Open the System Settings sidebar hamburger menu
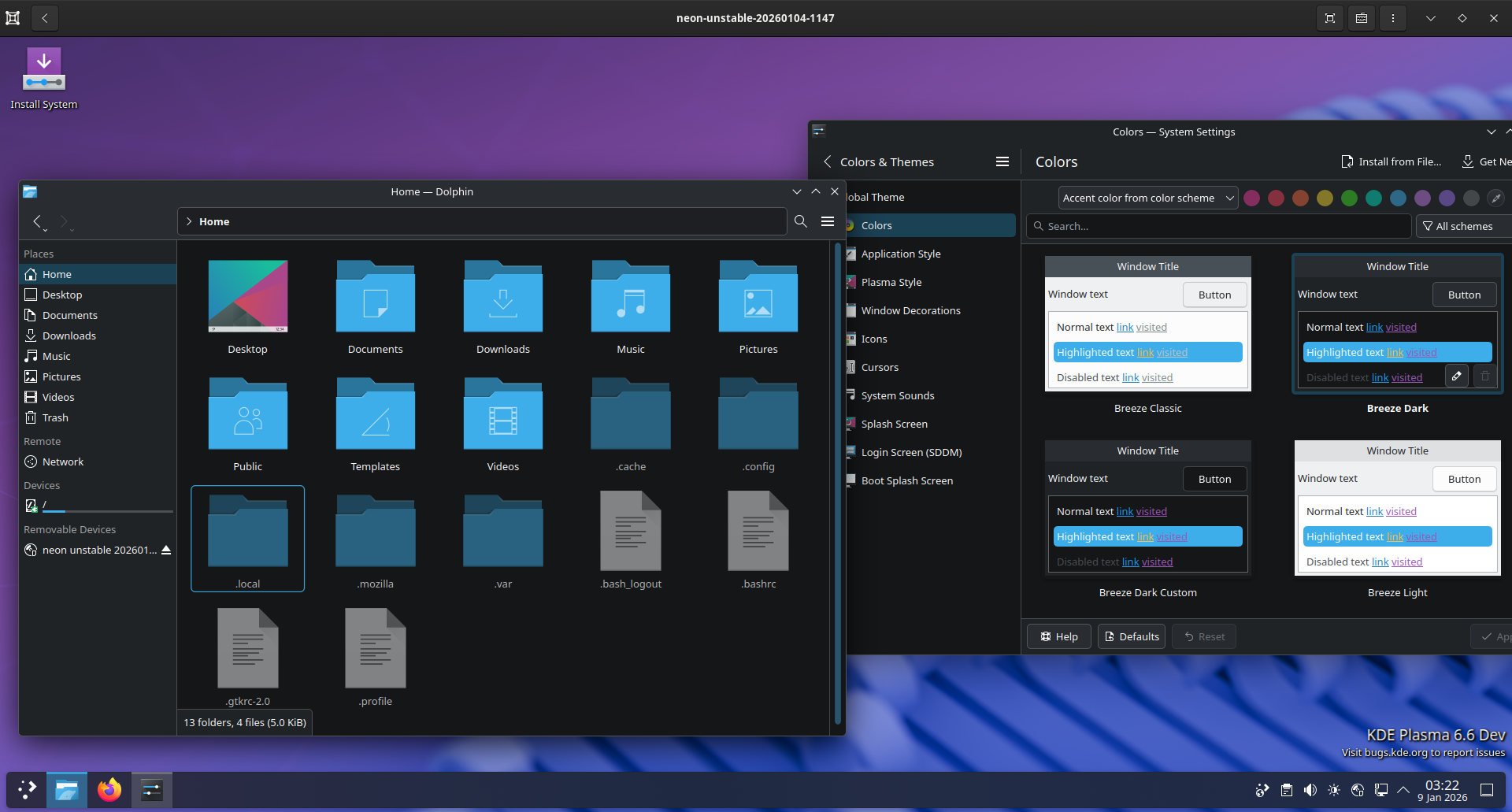Image resolution: width=1512 pixels, height=812 pixels. [1002, 161]
